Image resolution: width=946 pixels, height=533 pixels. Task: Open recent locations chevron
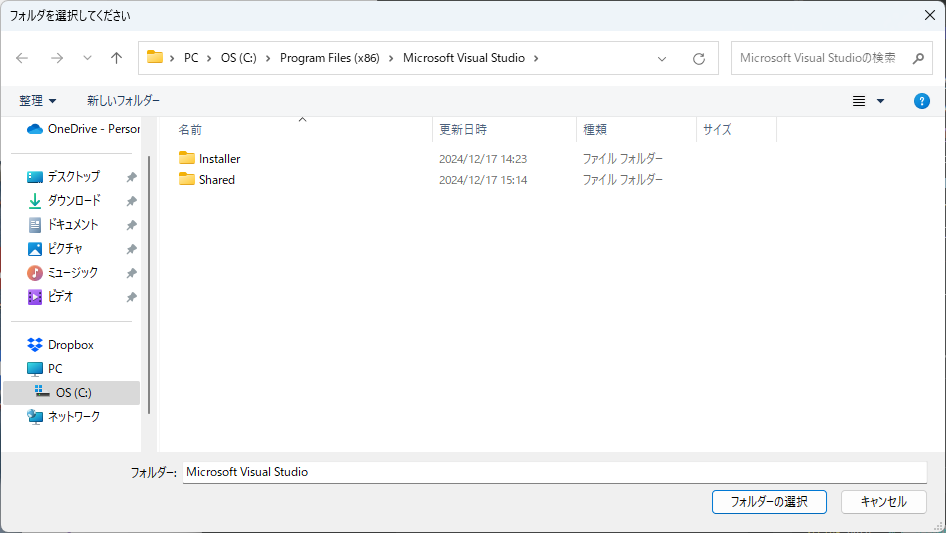click(87, 58)
